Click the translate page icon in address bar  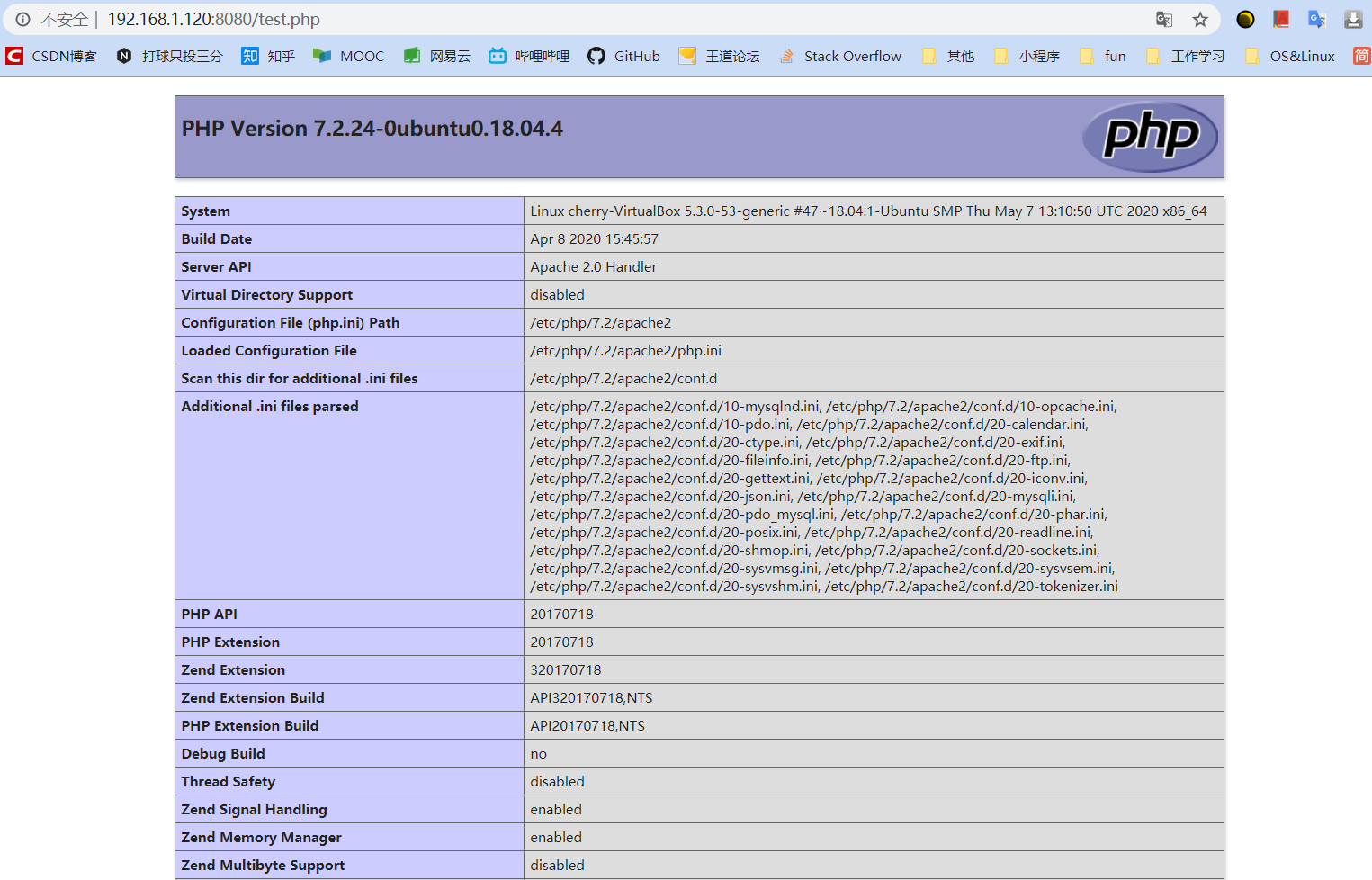[x=1164, y=19]
